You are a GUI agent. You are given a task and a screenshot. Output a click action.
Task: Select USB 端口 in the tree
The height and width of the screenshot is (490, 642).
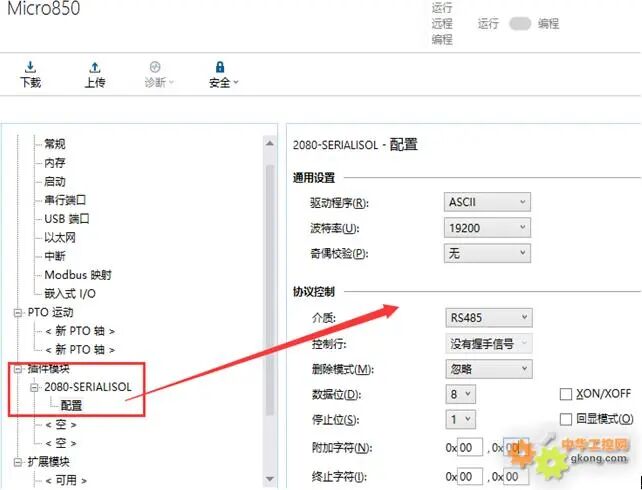[x=67, y=219]
